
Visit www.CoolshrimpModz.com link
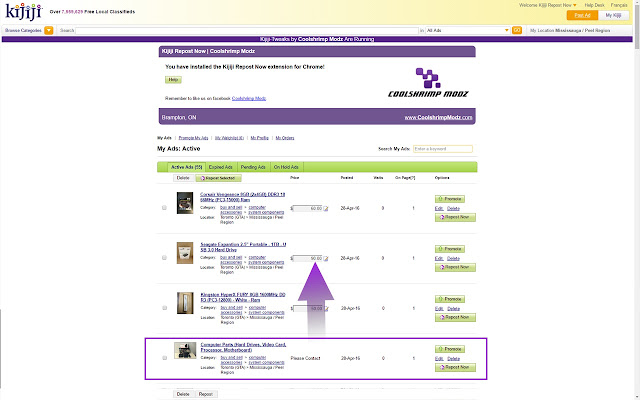(438, 118)
